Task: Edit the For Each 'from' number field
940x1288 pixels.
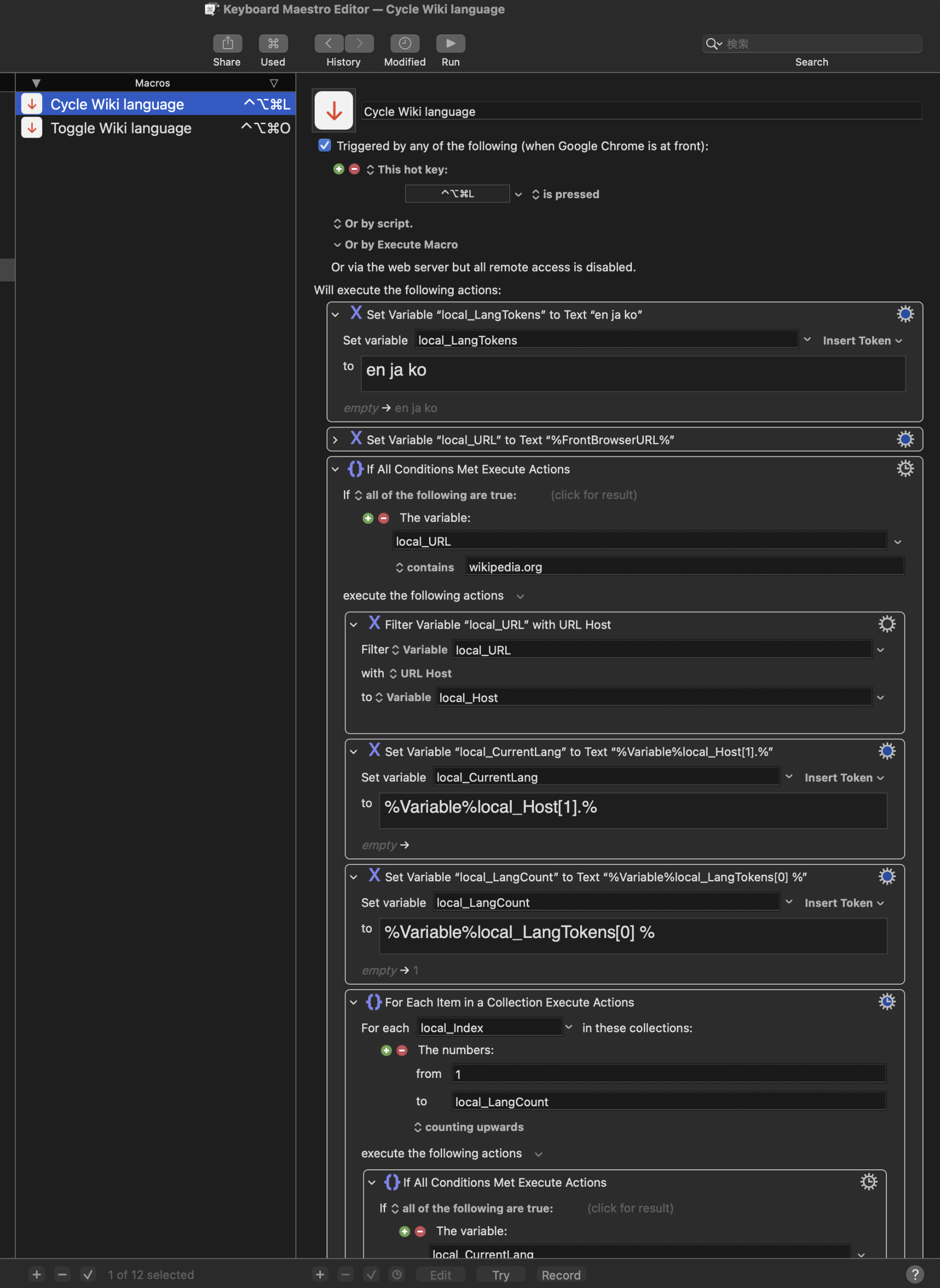Action: pyautogui.click(x=669, y=1073)
